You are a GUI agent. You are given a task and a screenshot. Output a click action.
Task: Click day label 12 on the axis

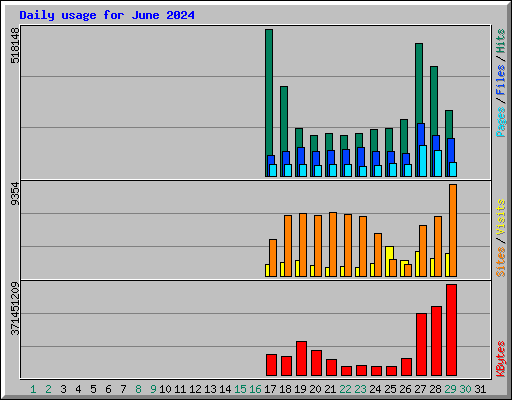(195, 389)
